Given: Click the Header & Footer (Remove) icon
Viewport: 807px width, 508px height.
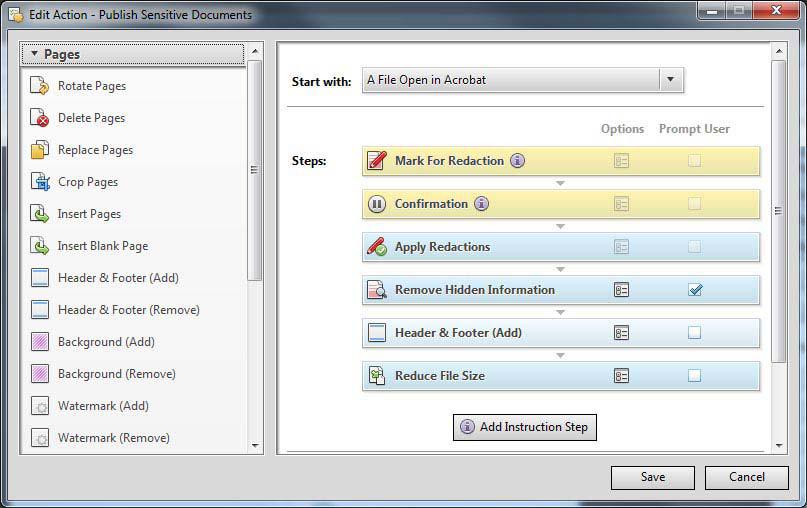Looking at the screenshot, I should pos(40,309).
